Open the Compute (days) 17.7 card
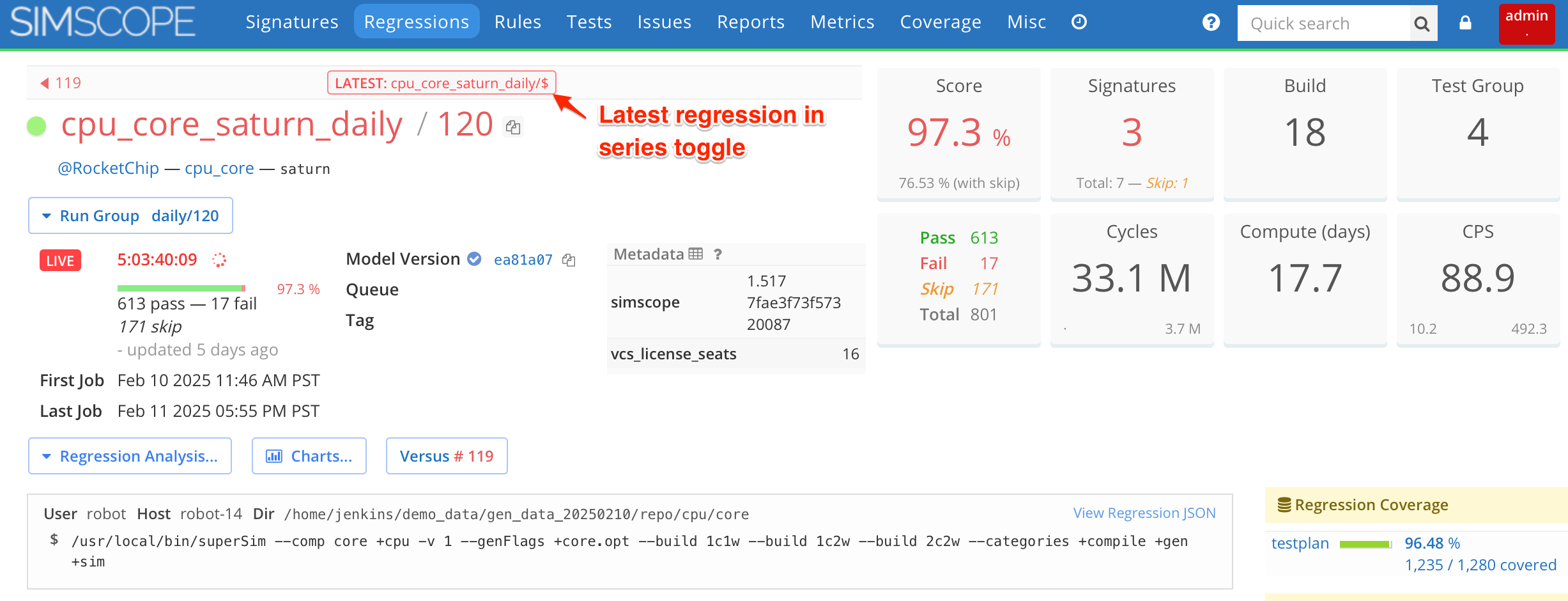Screen dimensions: 1568x601 [1305, 280]
